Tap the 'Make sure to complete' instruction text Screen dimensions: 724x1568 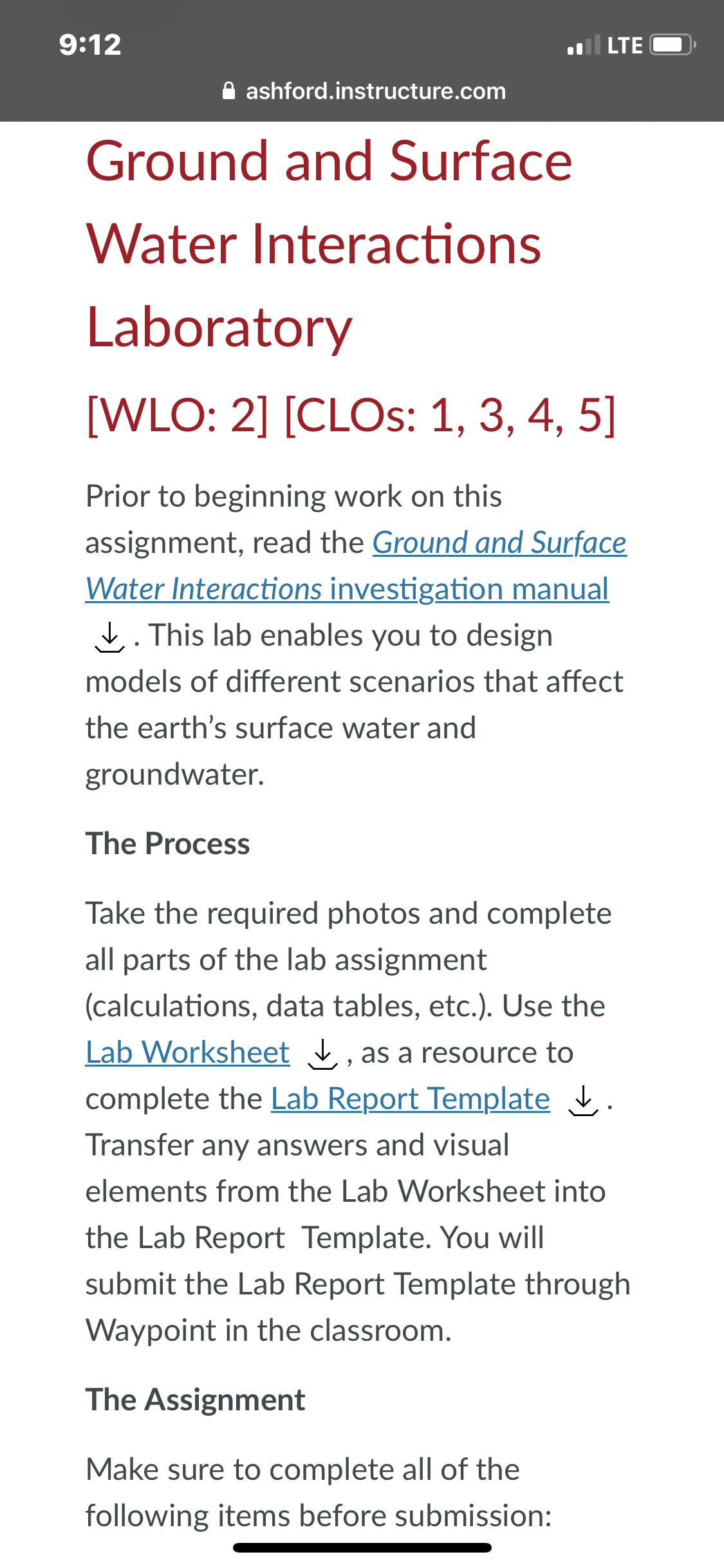(x=319, y=1493)
